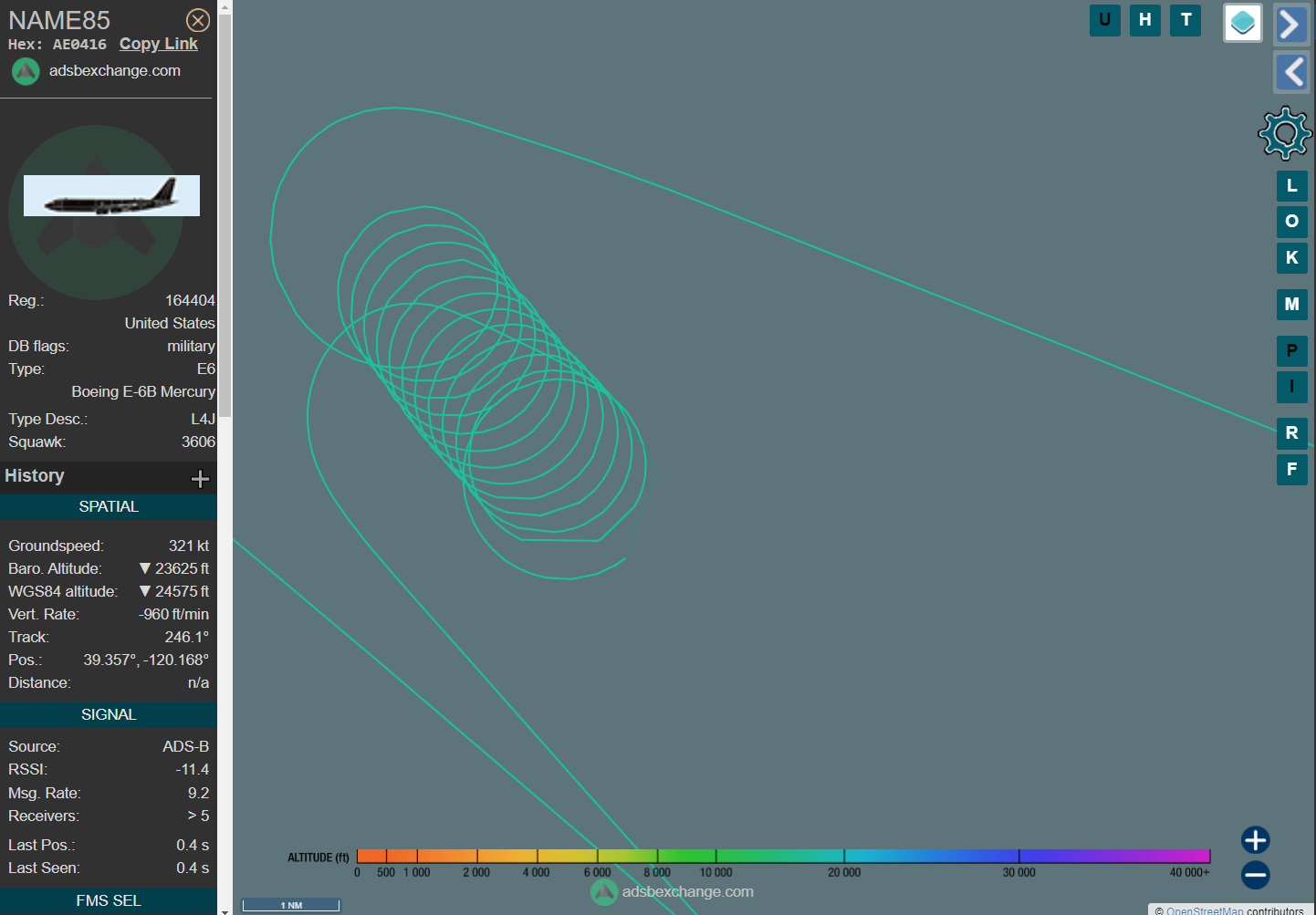Click the sidebar scroll-down arrow
Image resolution: width=1316 pixels, height=915 pixels.
click(225, 910)
